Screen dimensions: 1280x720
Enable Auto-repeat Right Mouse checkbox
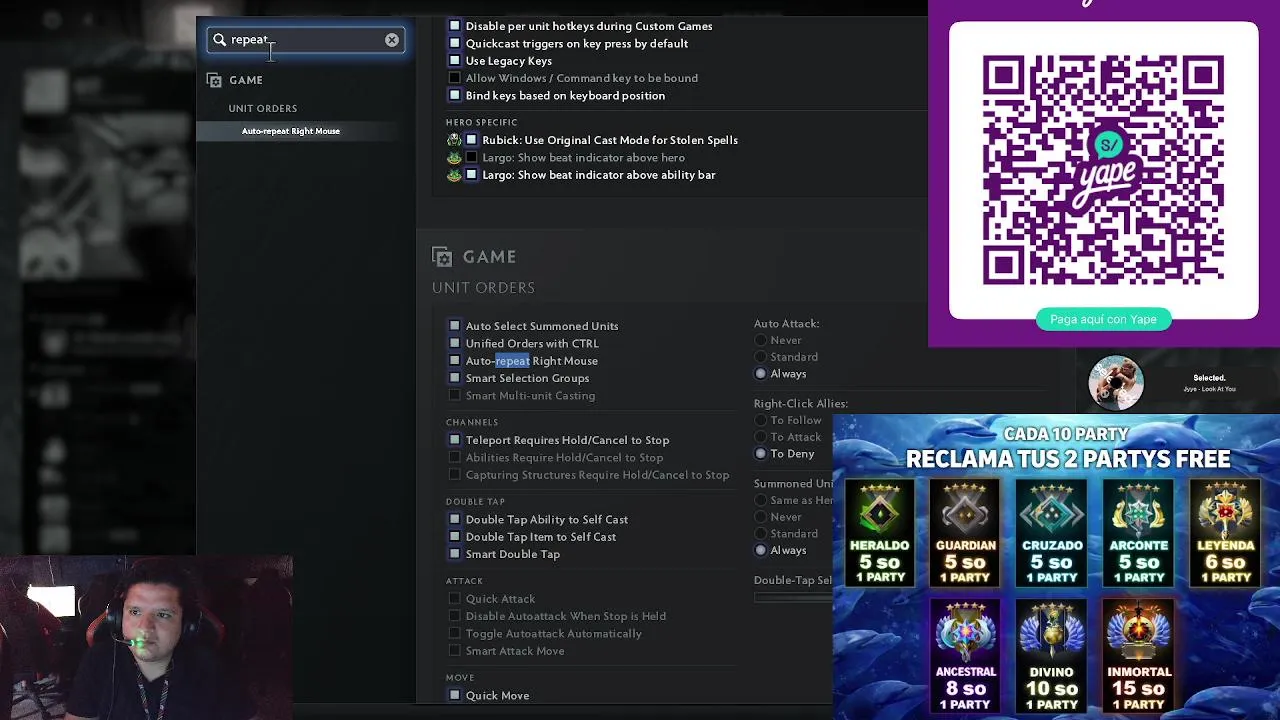coord(455,361)
